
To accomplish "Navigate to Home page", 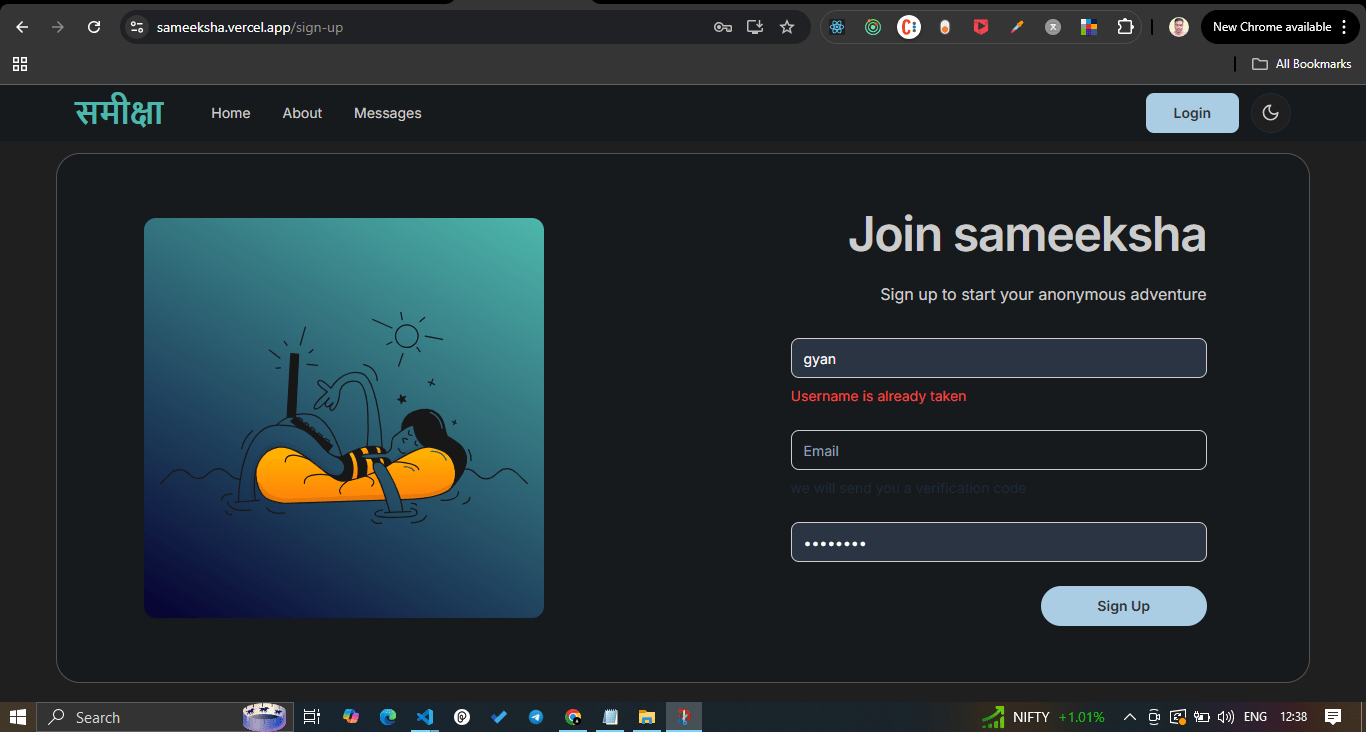I will pos(231,113).
